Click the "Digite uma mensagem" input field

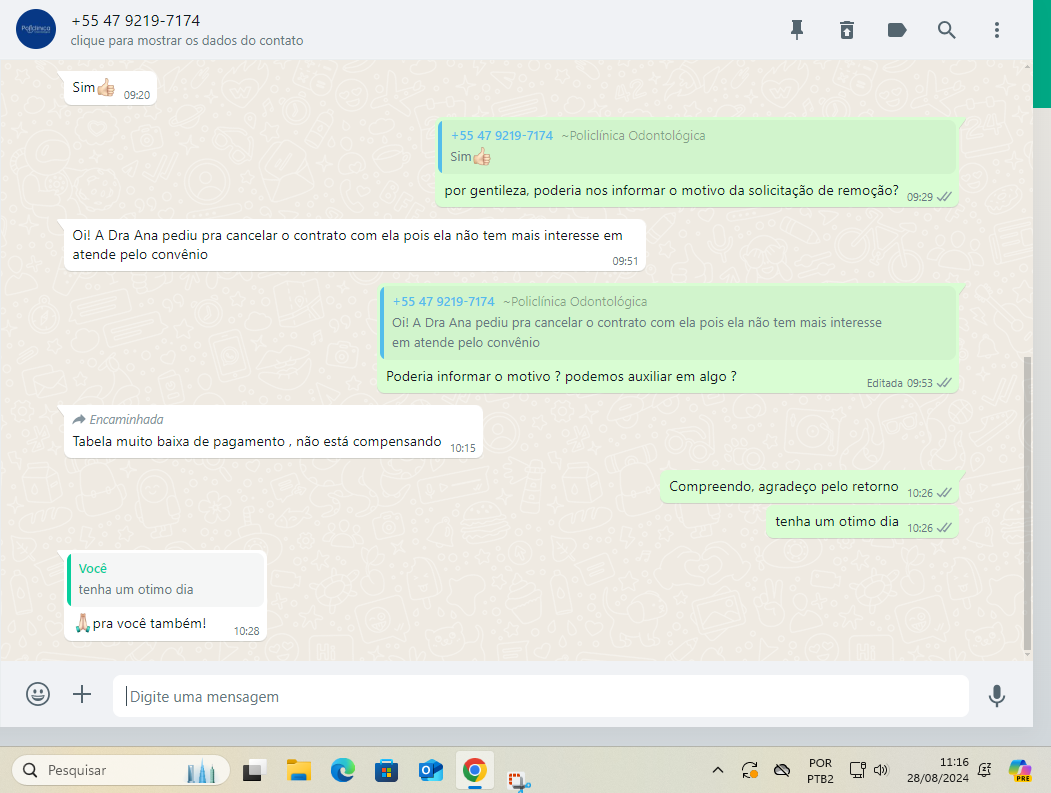(x=540, y=696)
